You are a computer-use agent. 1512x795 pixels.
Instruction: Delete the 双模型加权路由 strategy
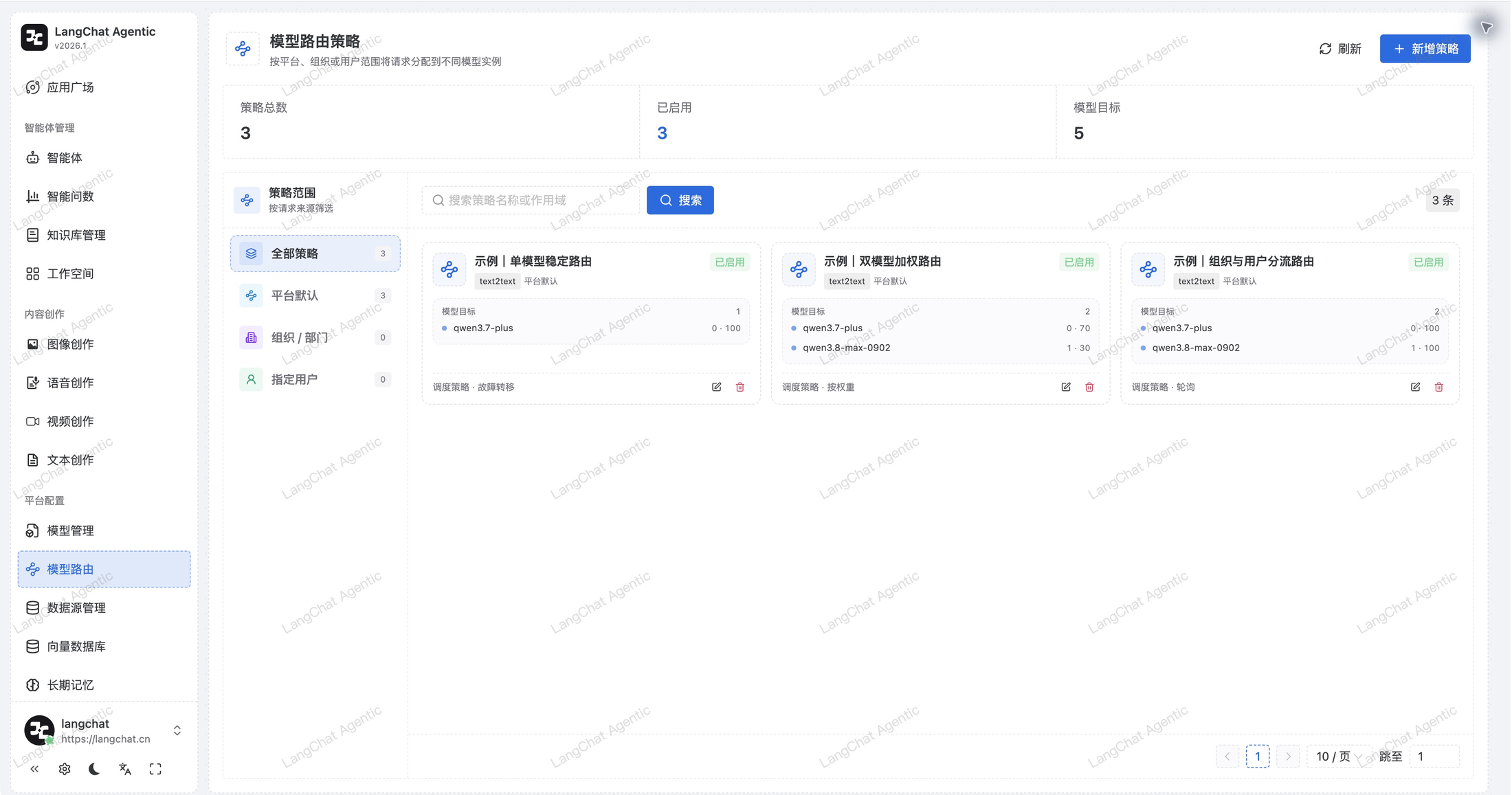point(1089,387)
